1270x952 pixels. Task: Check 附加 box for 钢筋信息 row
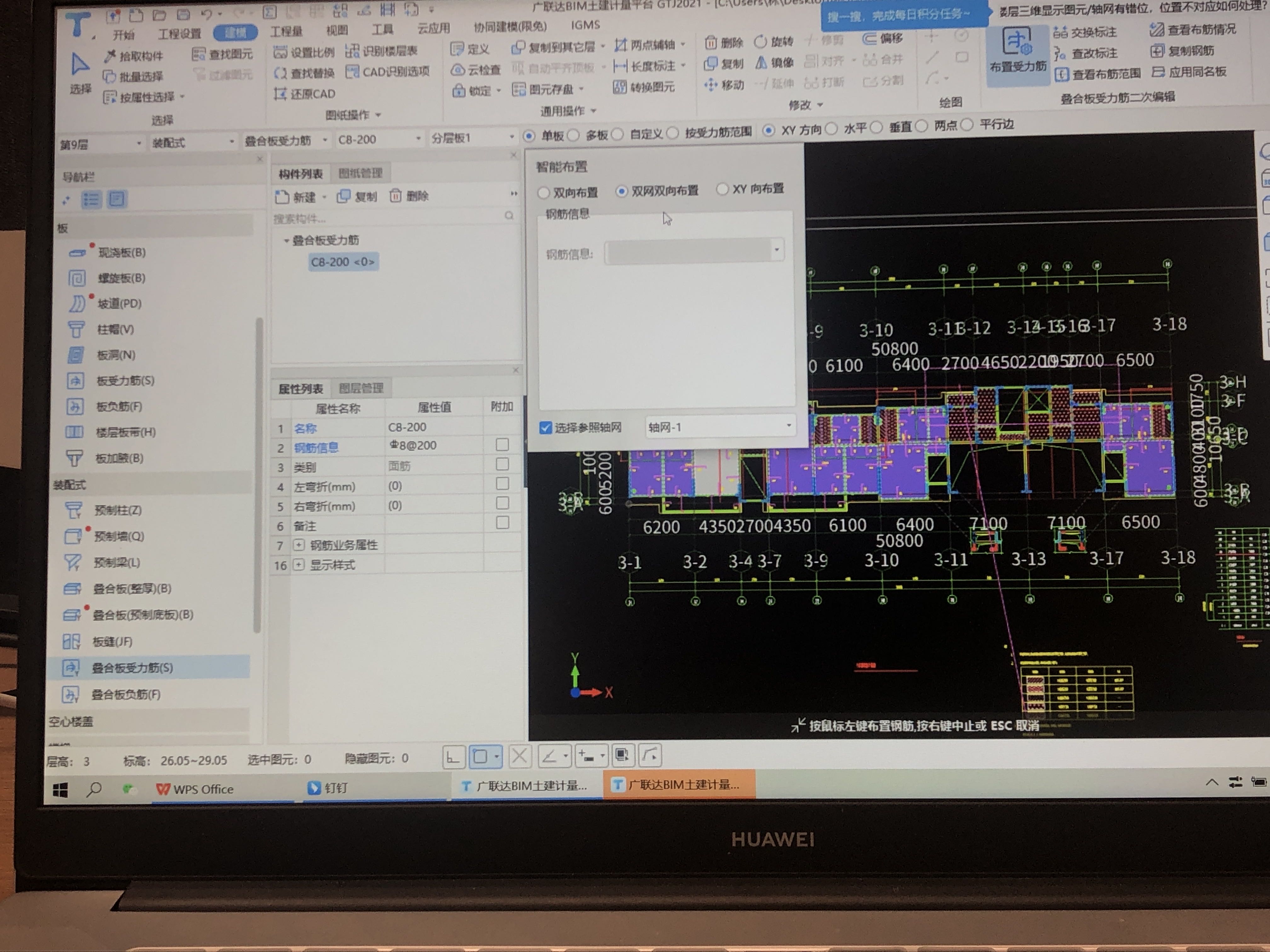click(x=502, y=445)
